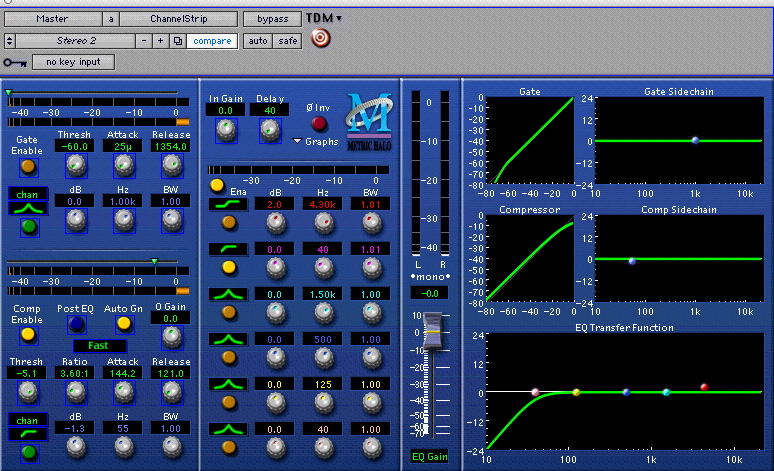Image resolution: width=774 pixels, height=471 pixels.
Task: Click the red target automation icon
Action: pos(320,38)
